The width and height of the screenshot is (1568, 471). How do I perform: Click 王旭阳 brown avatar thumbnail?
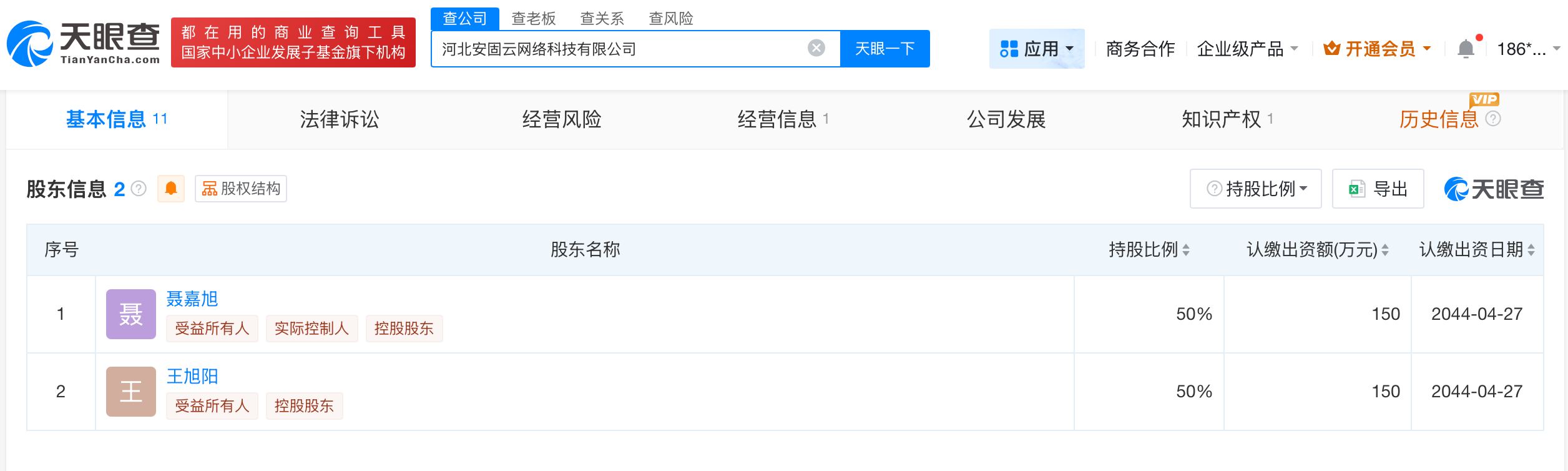[x=130, y=392]
